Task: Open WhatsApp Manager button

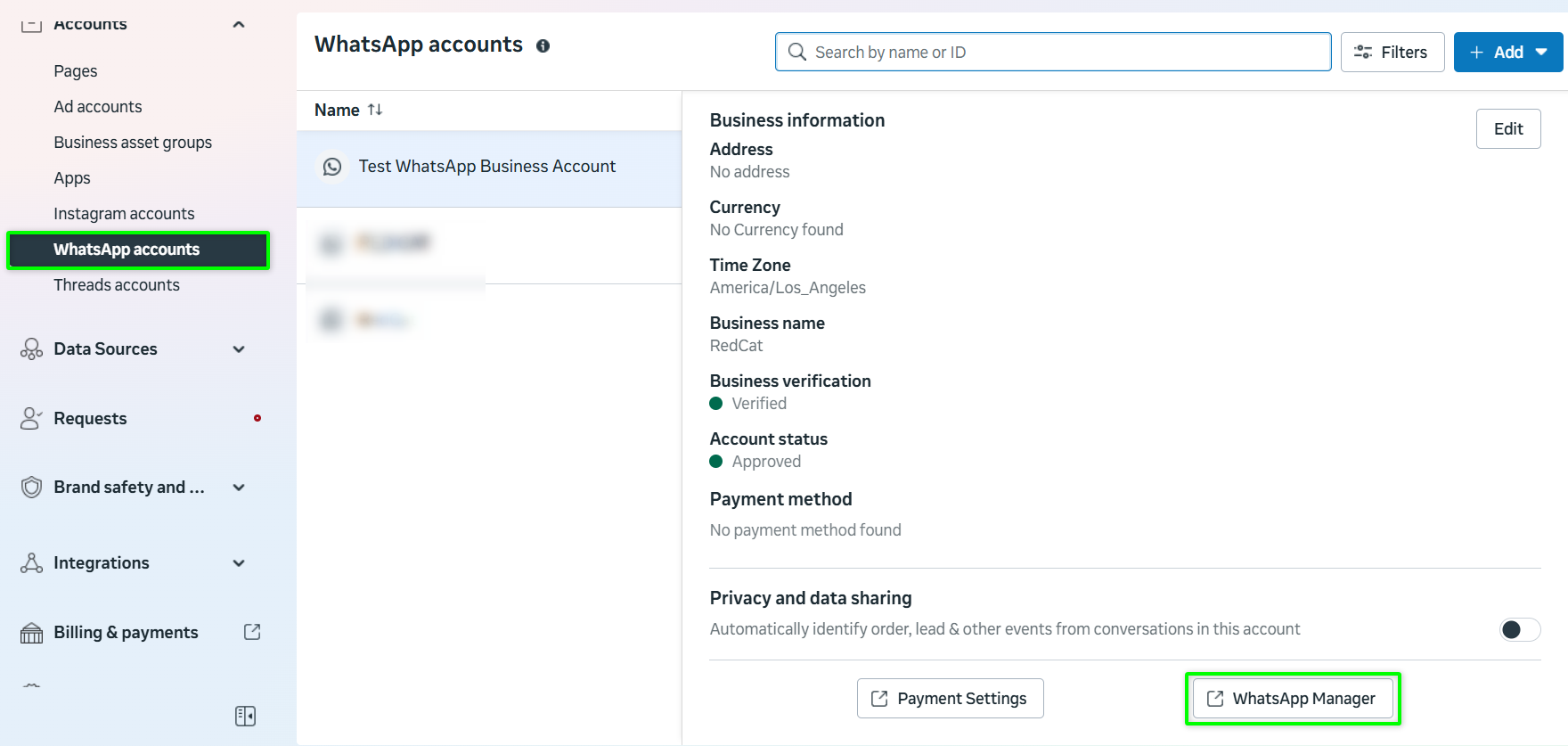Action: (x=1292, y=699)
